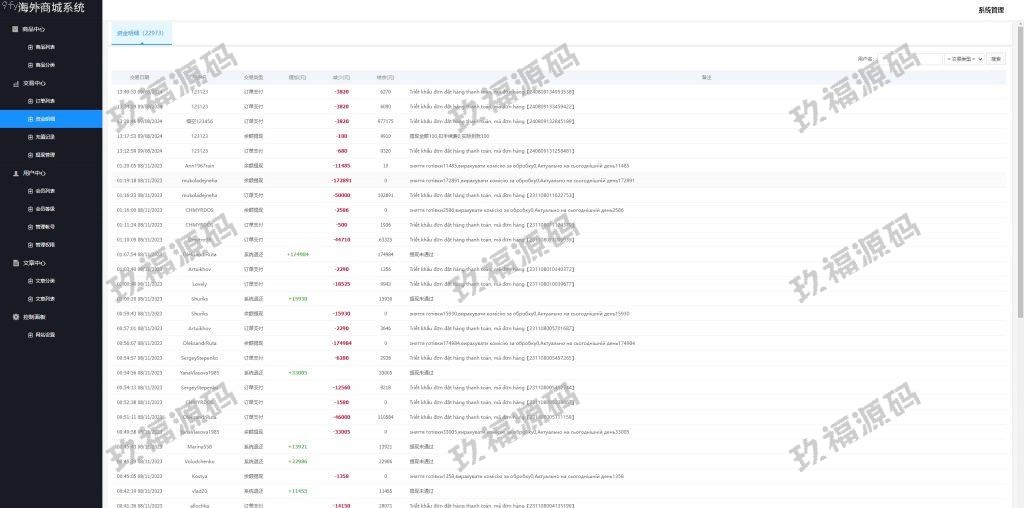Select the 资金明细 (22973) tab
Screen dimensions: 1024x508
140,33
